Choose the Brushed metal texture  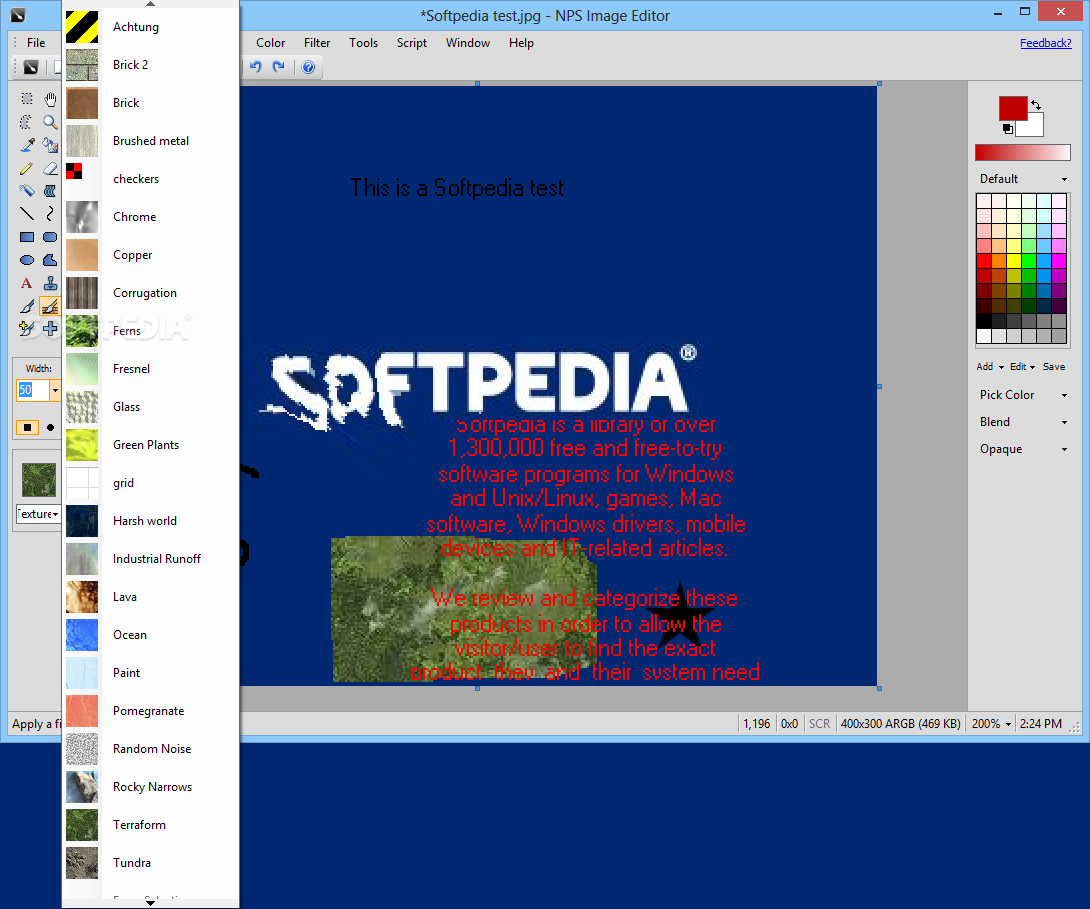pyautogui.click(x=151, y=140)
